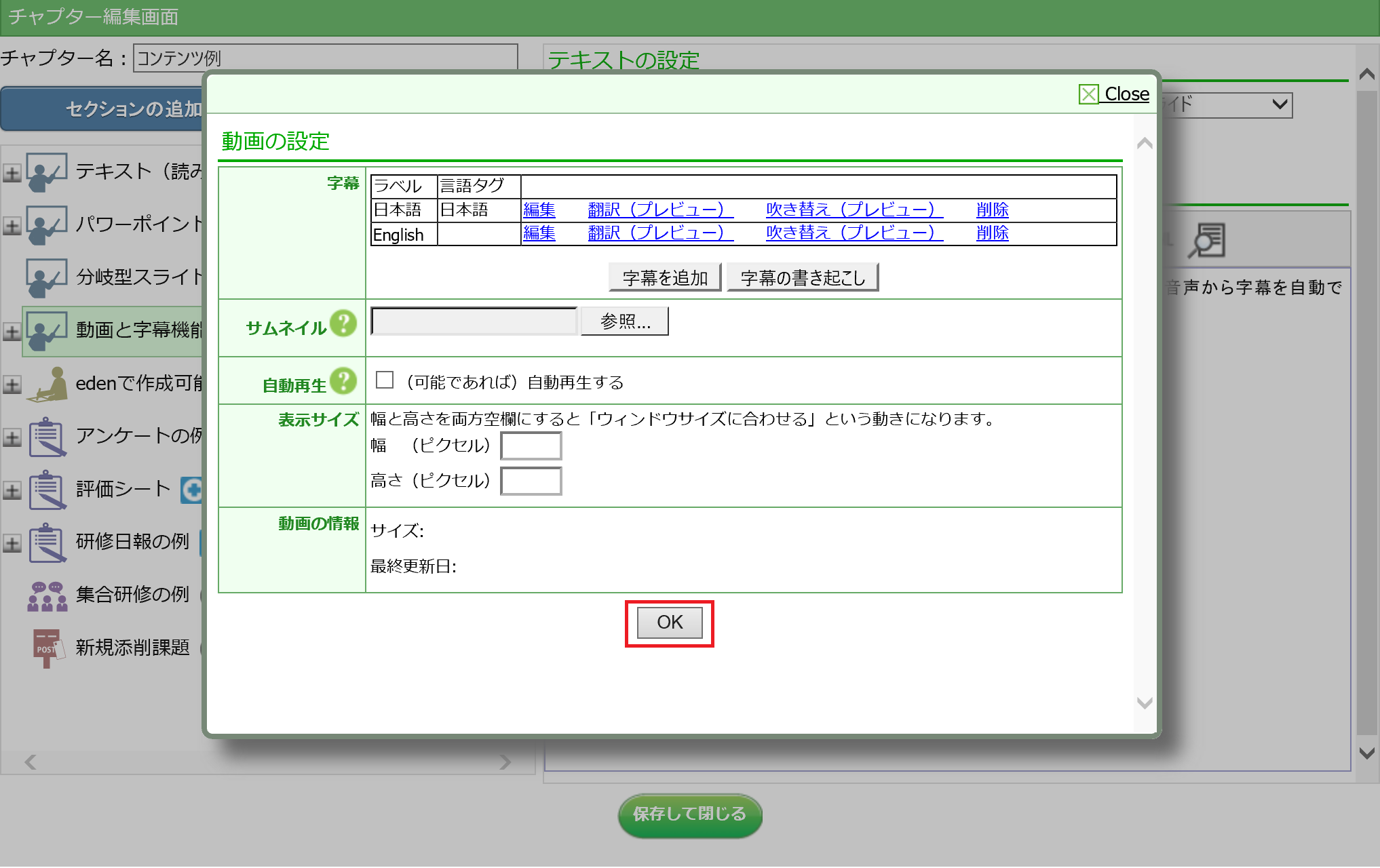
Task: Click the 幅 pixel width input field
Action: pyautogui.click(x=531, y=446)
